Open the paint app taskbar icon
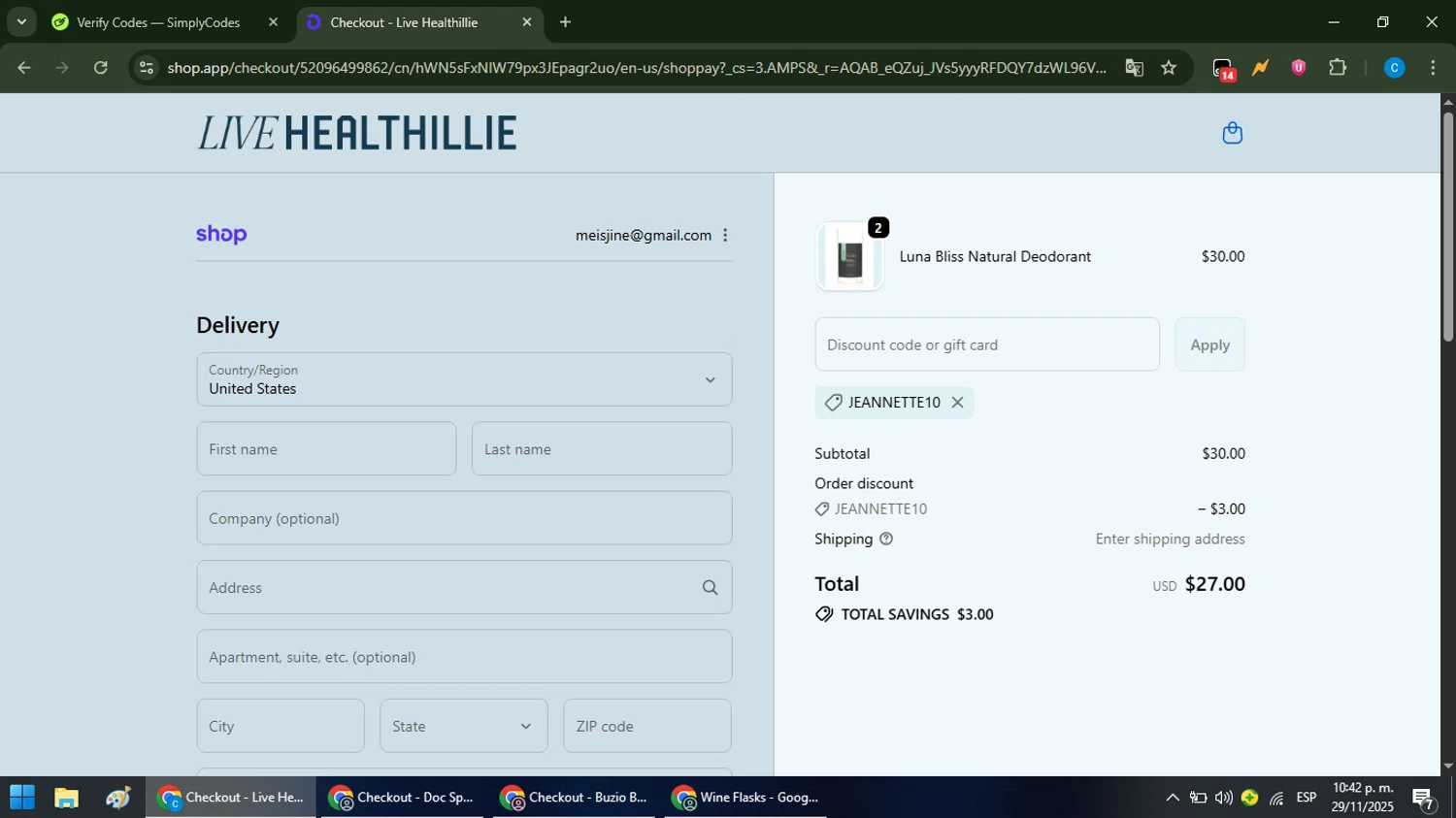1456x818 pixels. pyautogui.click(x=118, y=798)
